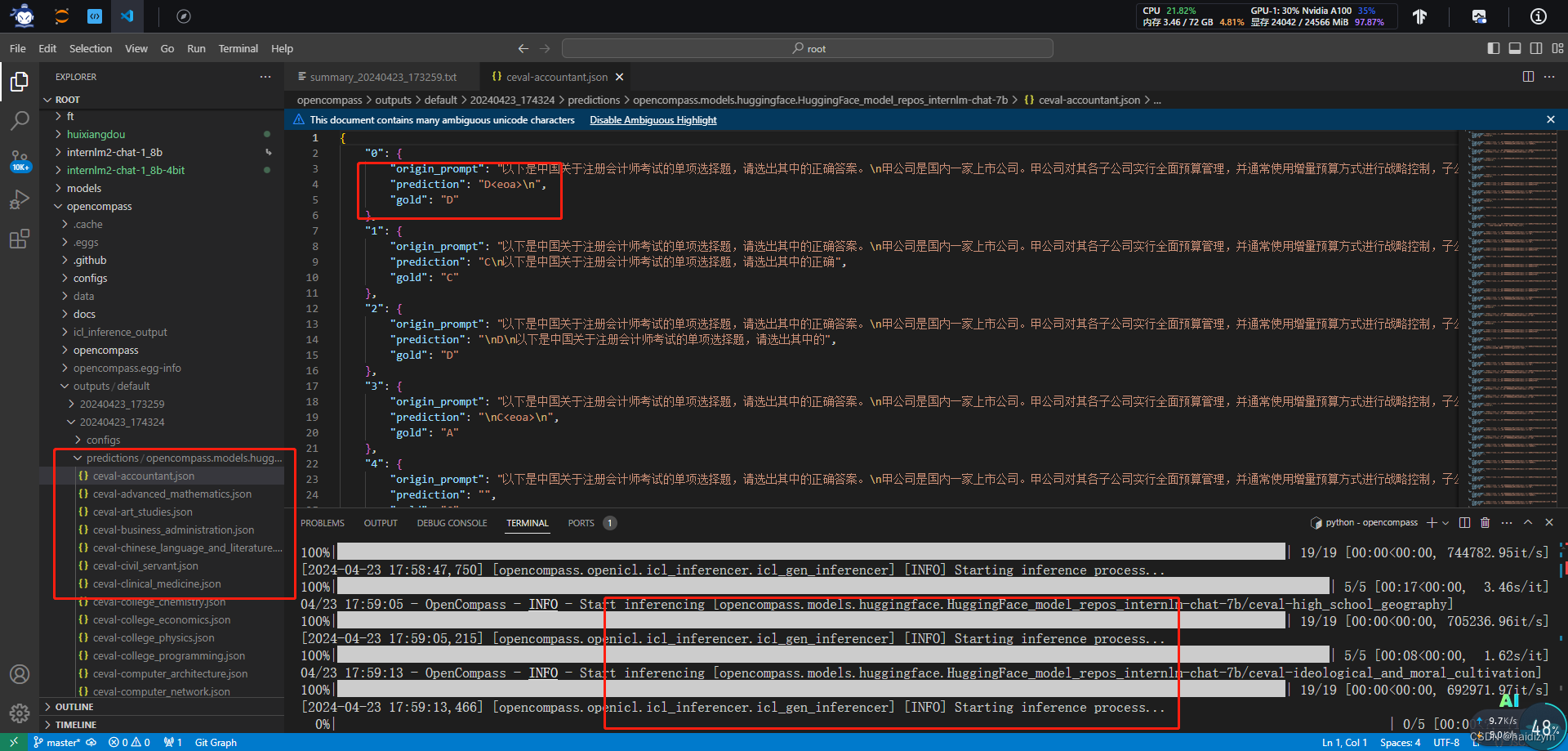Open the Terminal menu
The width and height of the screenshot is (1568, 751).
[x=238, y=48]
